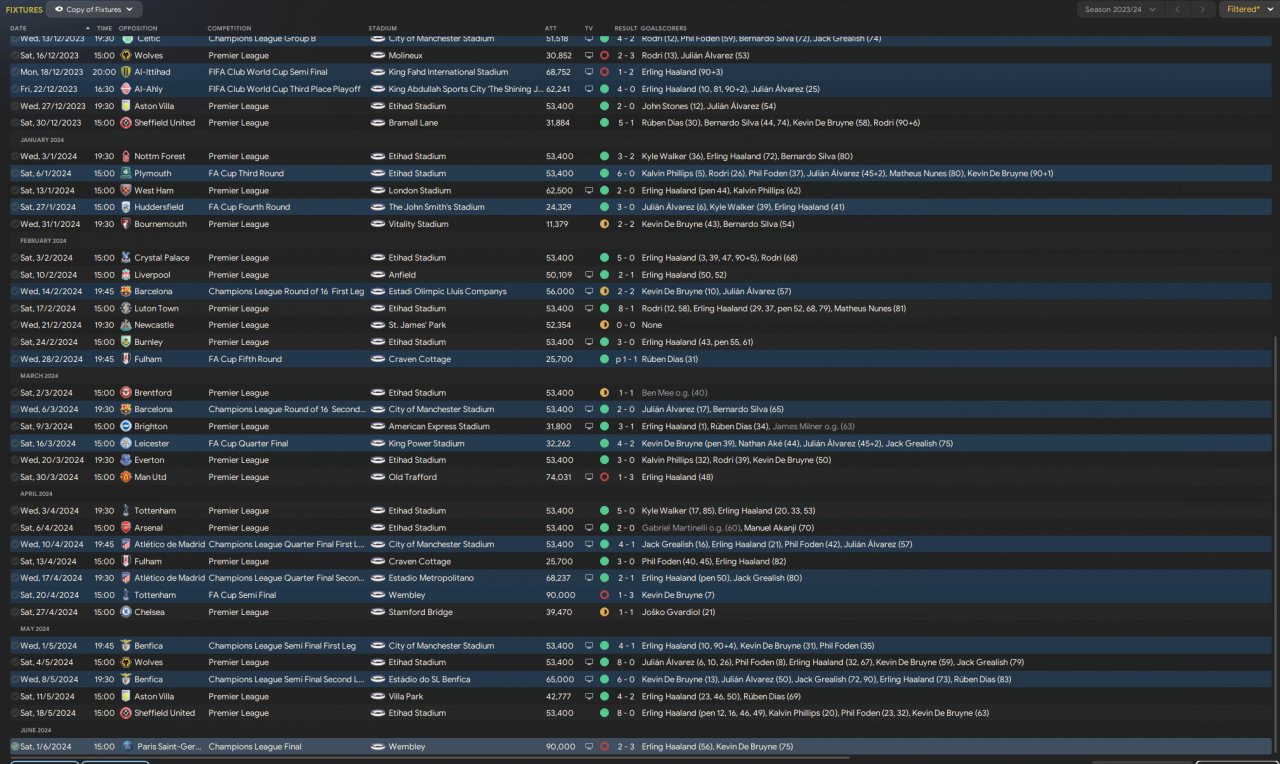Untick the checkbox for Sat, 1/6/2024 fixture
The width and height of the screenshot is (1280, 764).
(15, 747)
